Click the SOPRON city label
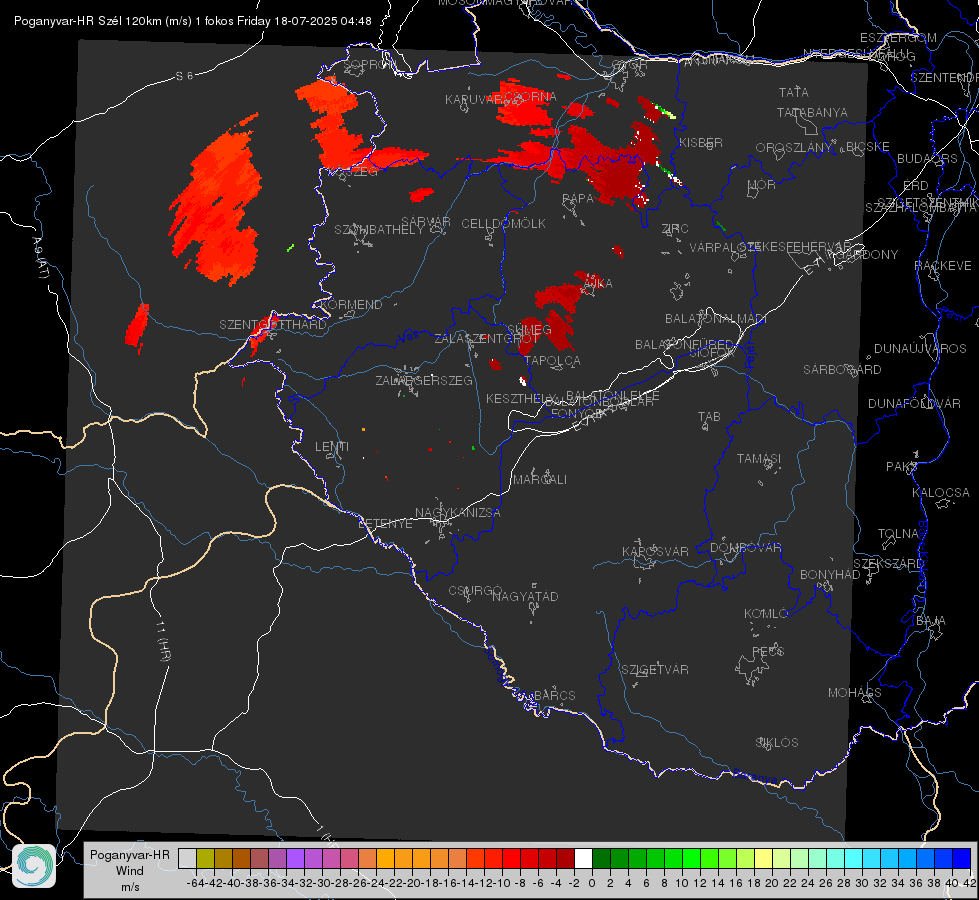The image size is (979, 900). [x=370, y=64]
